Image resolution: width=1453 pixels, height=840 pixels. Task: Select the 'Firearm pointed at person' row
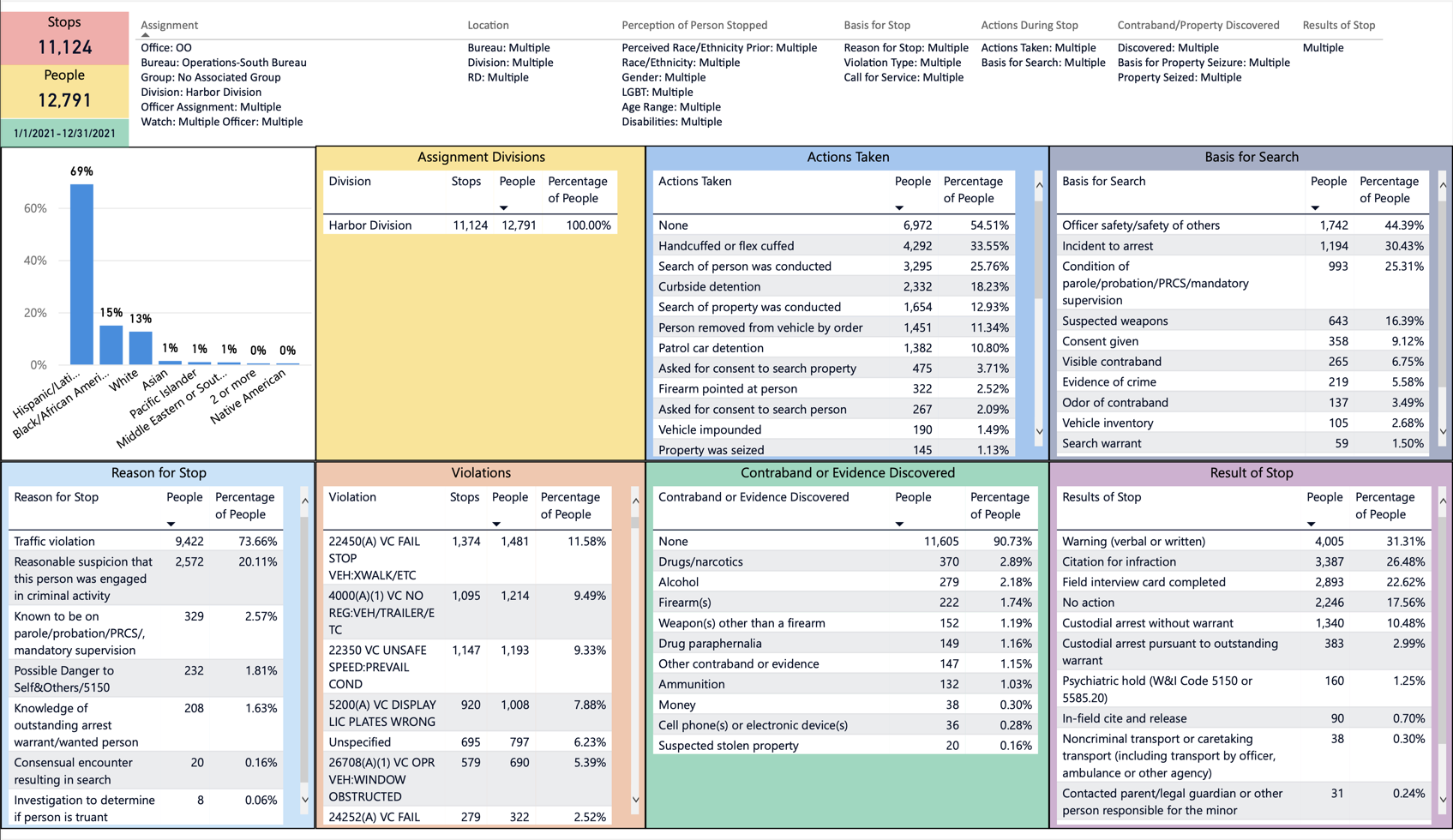(834, 389)
